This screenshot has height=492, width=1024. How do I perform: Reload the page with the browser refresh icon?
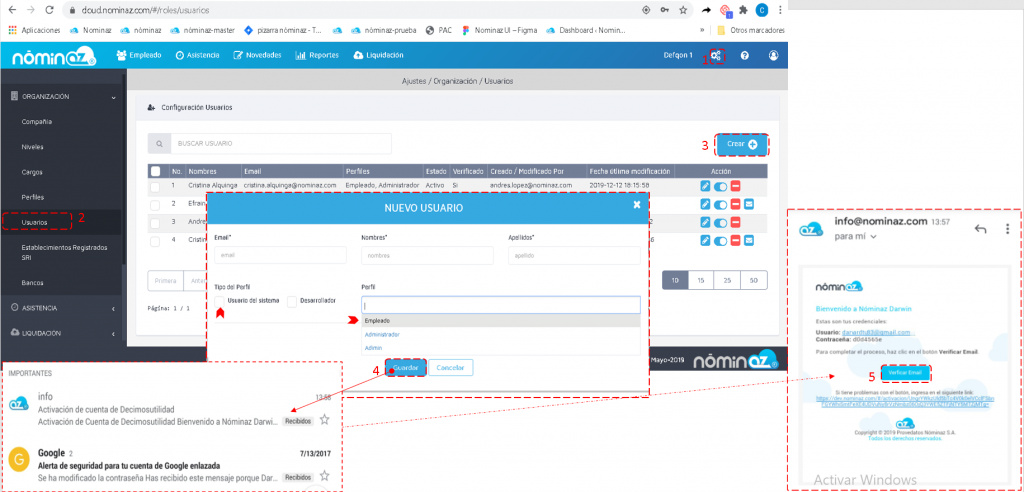(50, 10)
